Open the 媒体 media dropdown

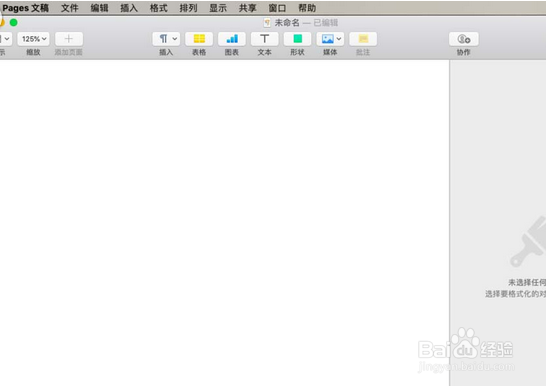coord(330,39)
